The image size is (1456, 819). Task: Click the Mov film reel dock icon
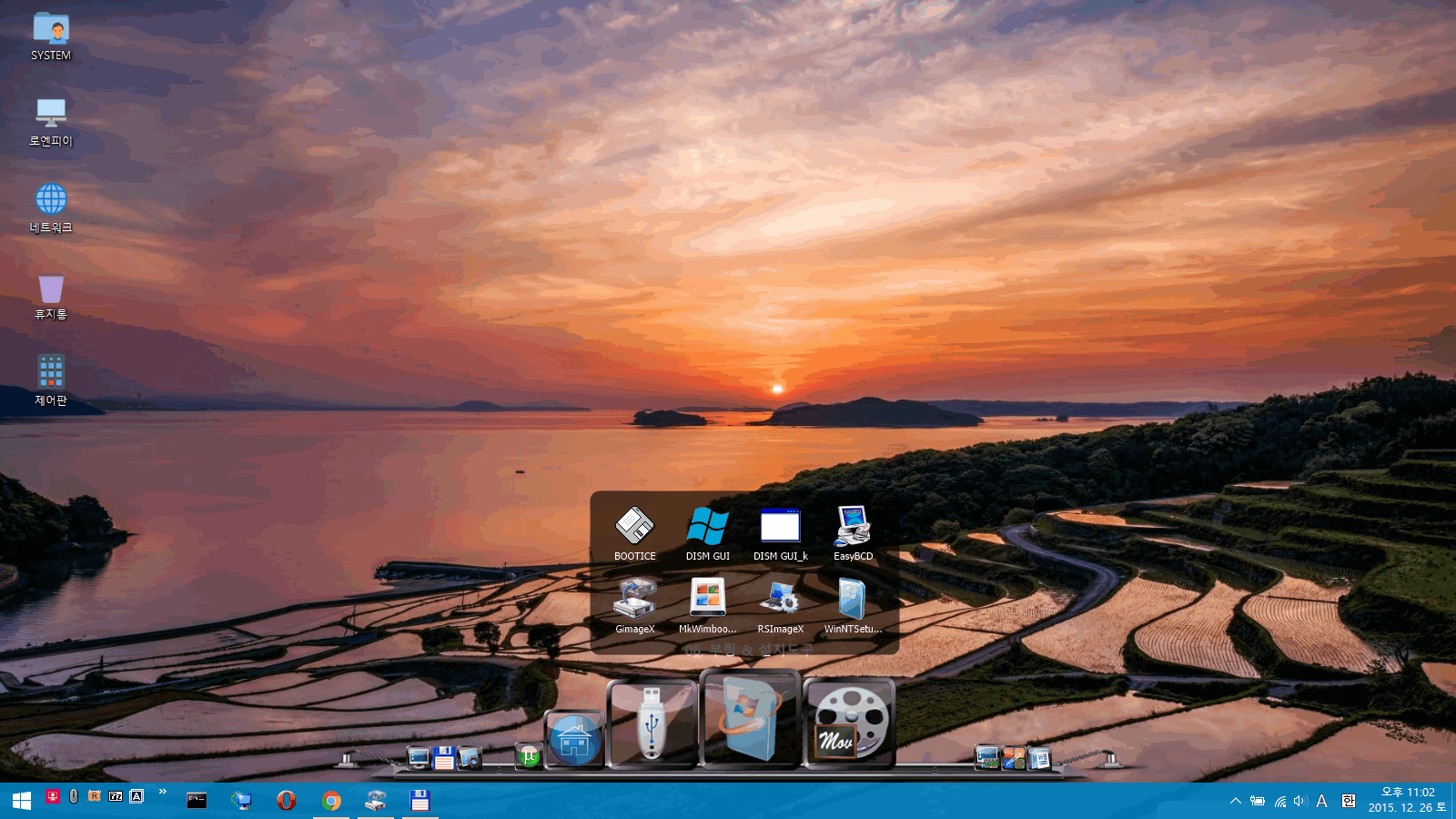[850, 723]
